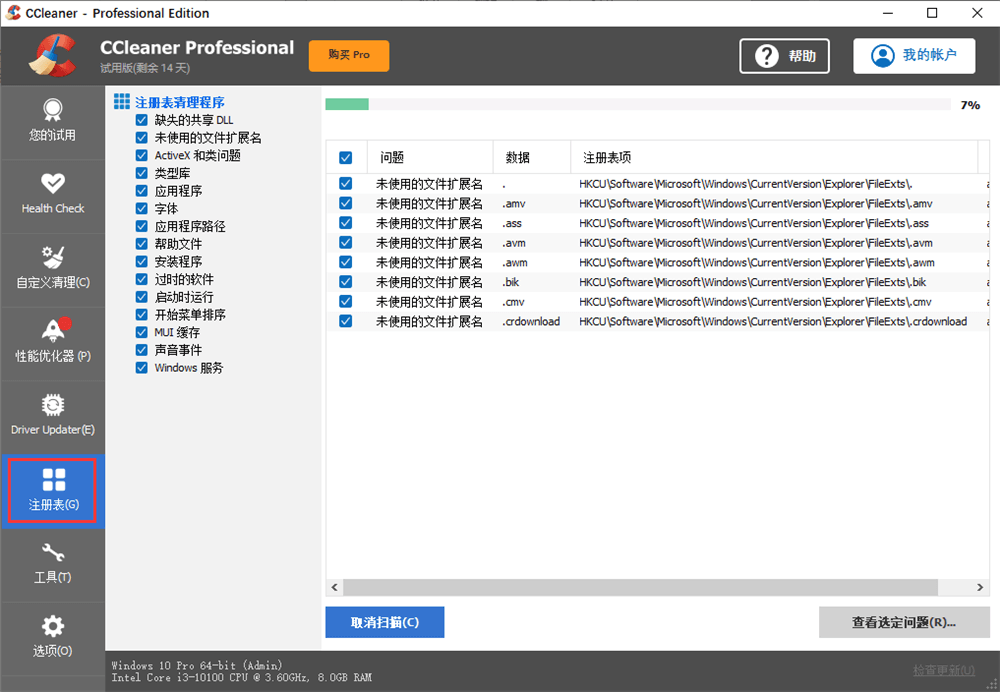Uncheck 缺失的共享 DLL checkbox
This screenshot has height=692, width=1000.
point(142,120)
